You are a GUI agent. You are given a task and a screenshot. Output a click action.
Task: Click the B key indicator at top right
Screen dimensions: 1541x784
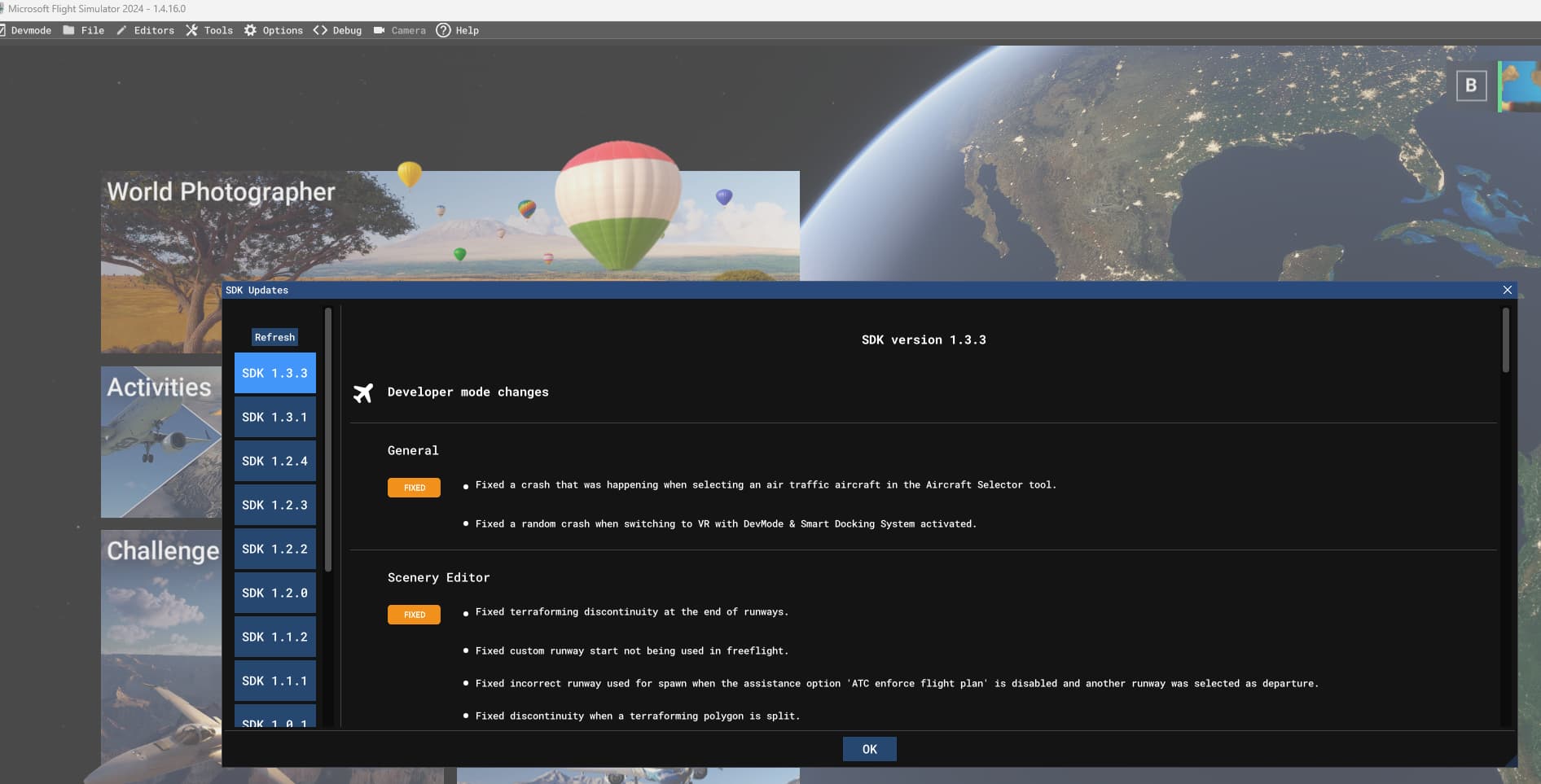pos(1471,85)
